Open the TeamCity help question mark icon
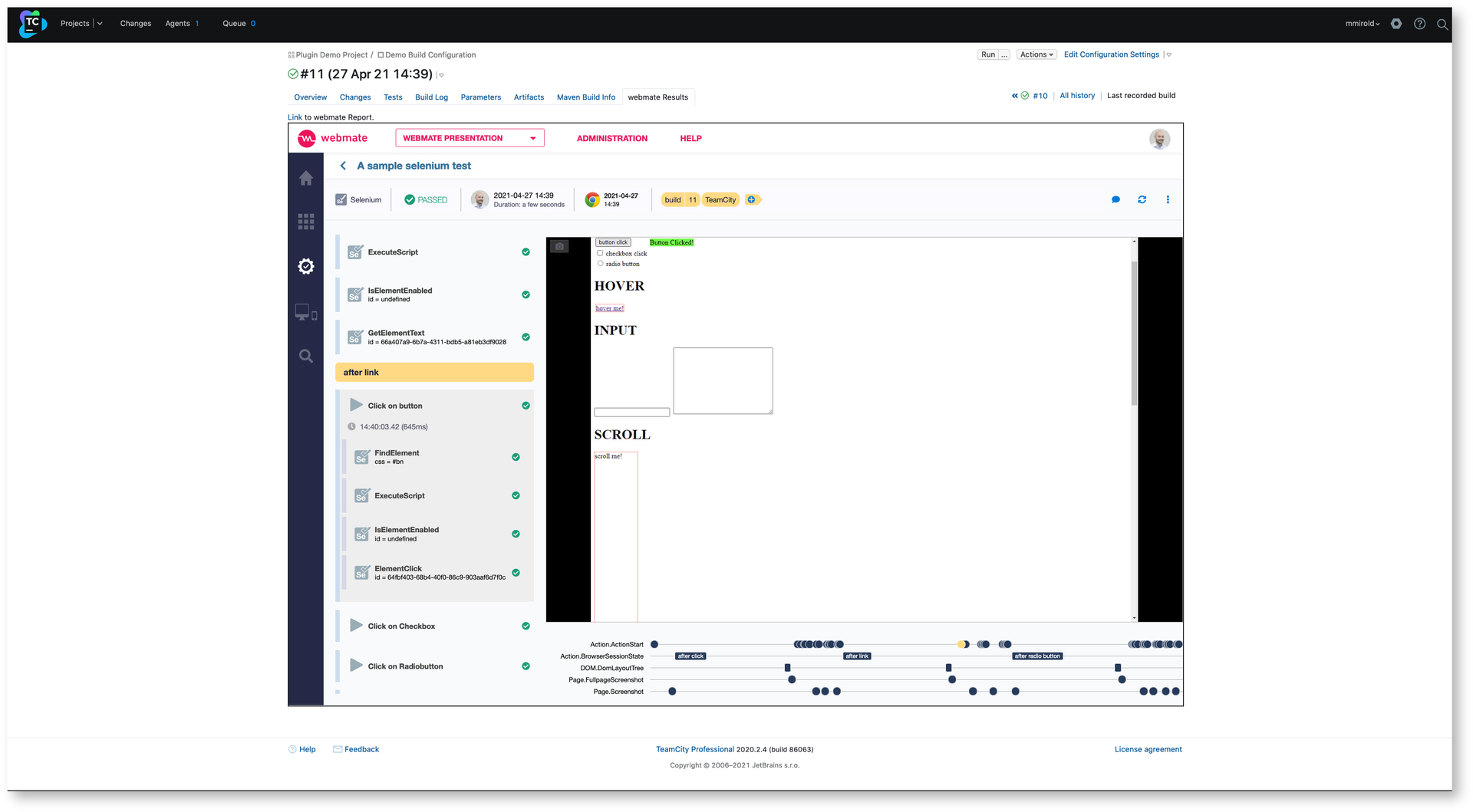 point(1420,24)
